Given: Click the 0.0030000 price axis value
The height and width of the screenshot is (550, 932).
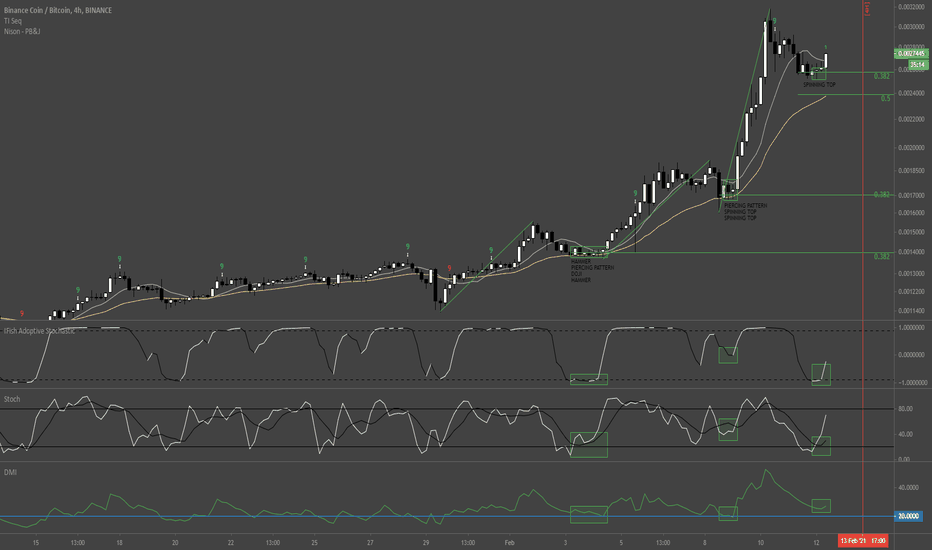Looking at the screenshot, I should [x=911, y=27].
